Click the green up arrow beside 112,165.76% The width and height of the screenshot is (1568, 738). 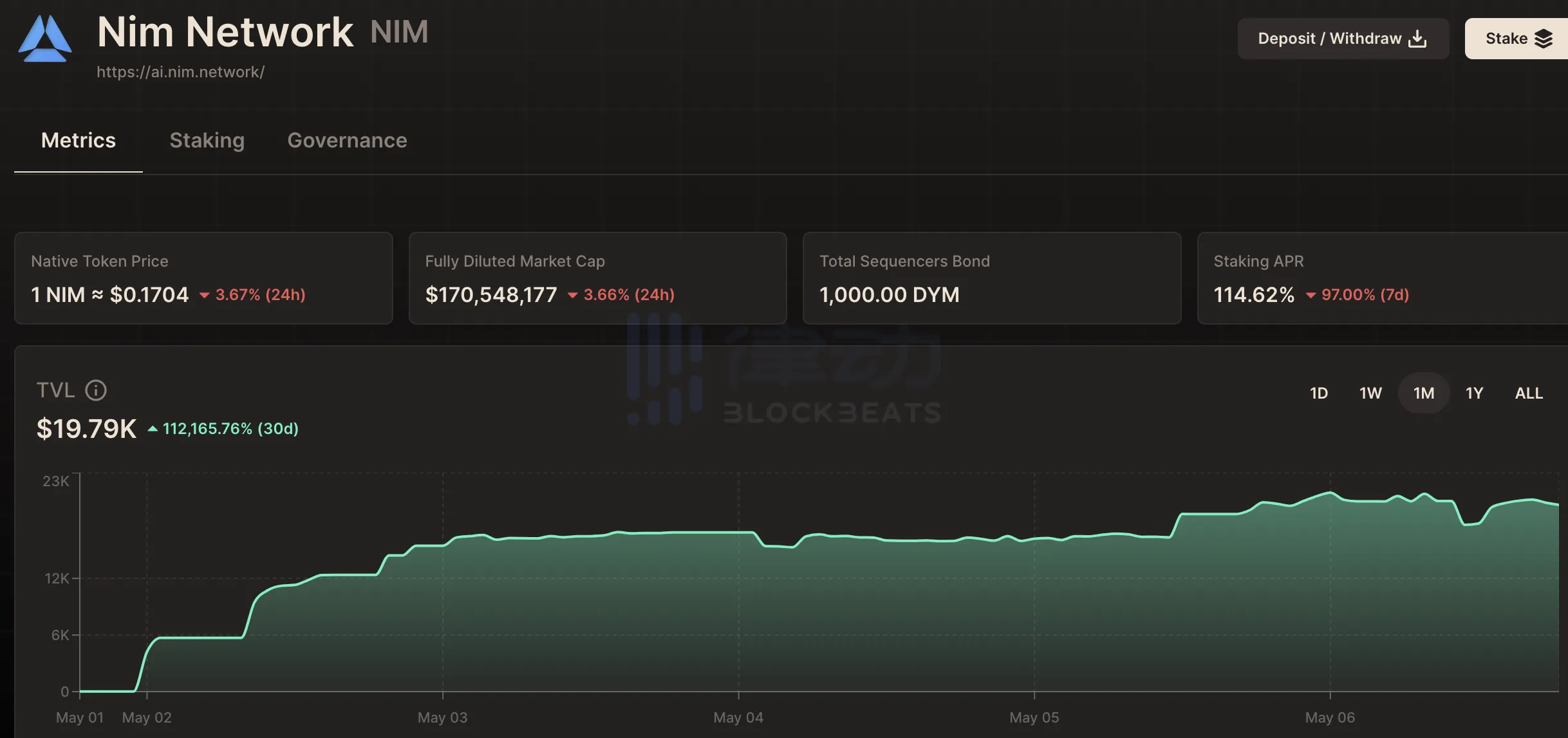153,429
